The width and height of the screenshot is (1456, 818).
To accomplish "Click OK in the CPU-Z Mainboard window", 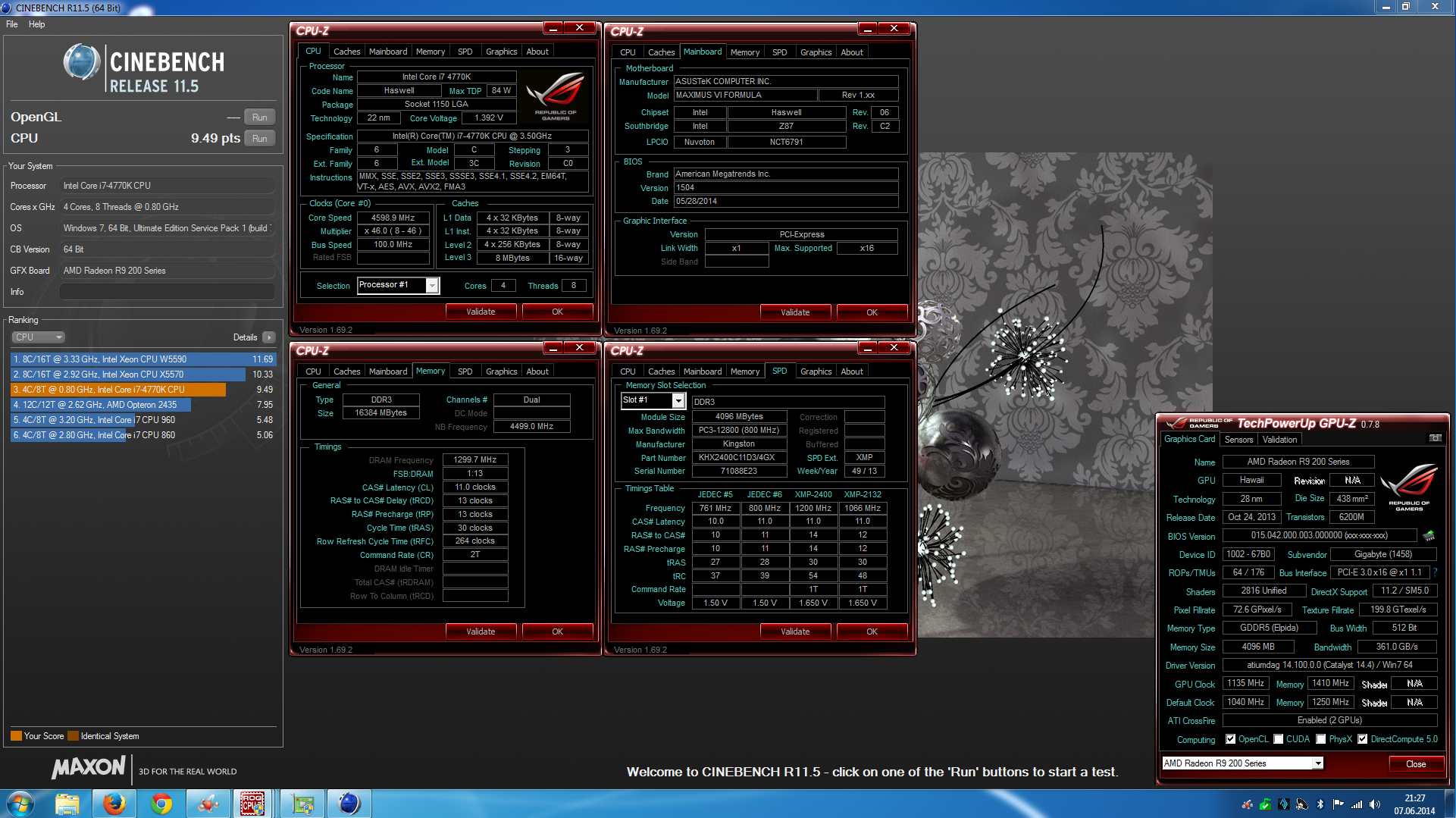I will tap(872, 312).
